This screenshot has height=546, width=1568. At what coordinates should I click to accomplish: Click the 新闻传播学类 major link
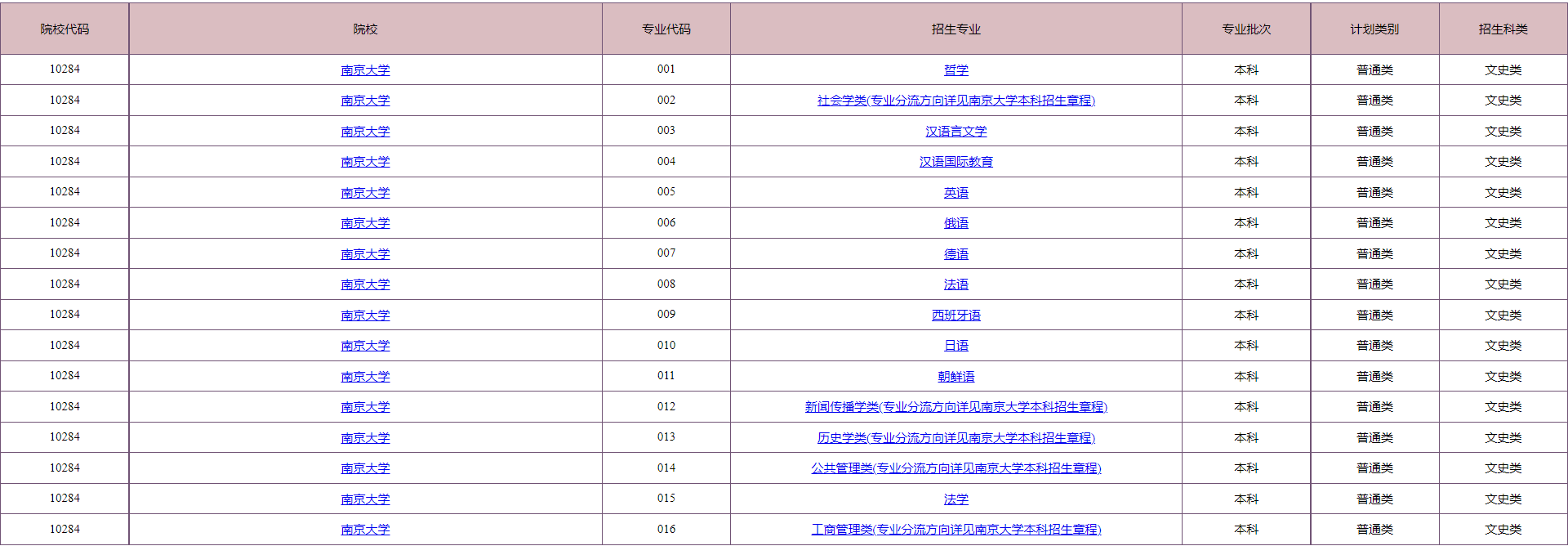point(955,407)
